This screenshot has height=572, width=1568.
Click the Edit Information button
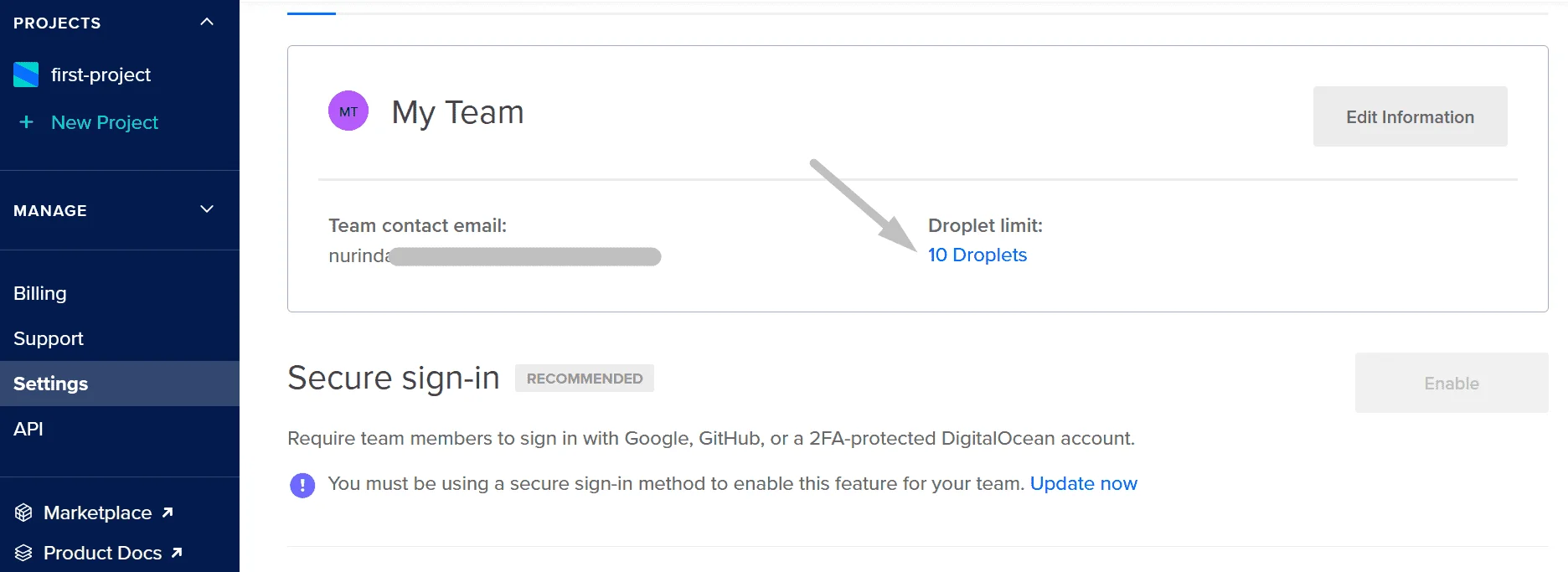(x=1411, y=116)
